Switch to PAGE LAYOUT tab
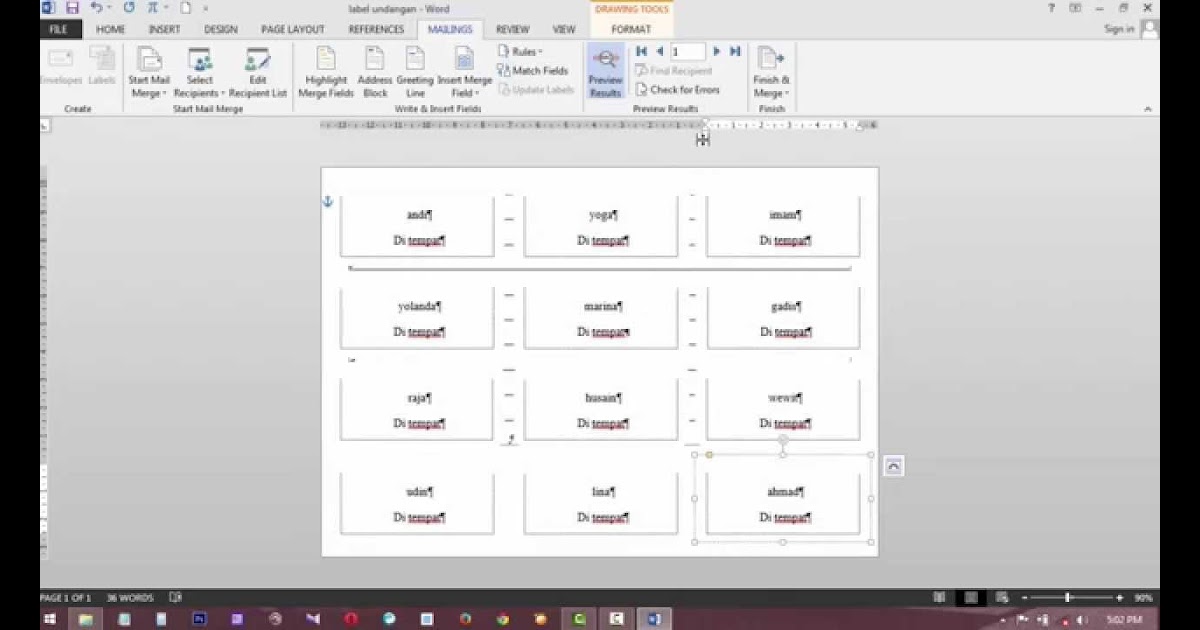Viewport: 1200px width, 630px height. click(x=292, y=29)
